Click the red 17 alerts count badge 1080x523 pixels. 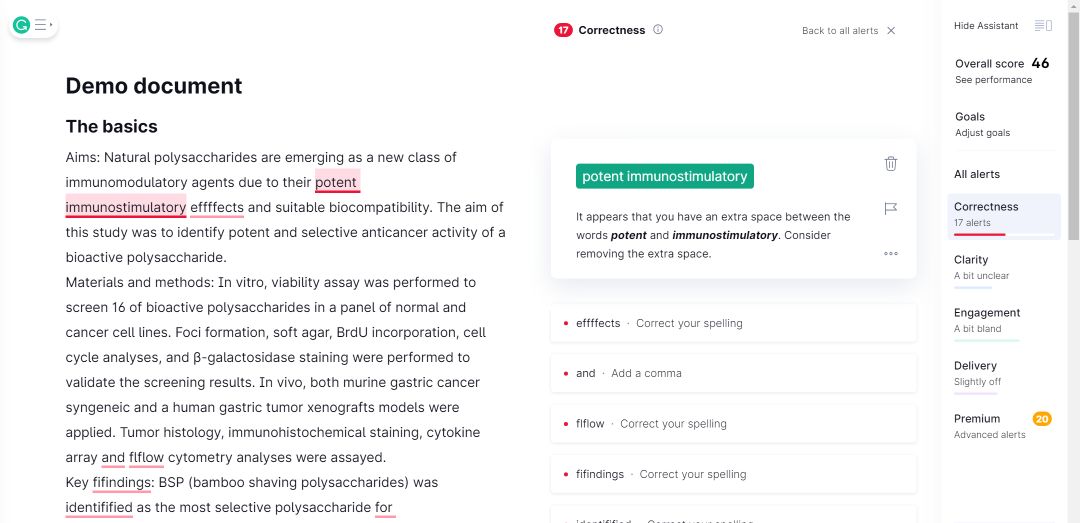point(563,30)
